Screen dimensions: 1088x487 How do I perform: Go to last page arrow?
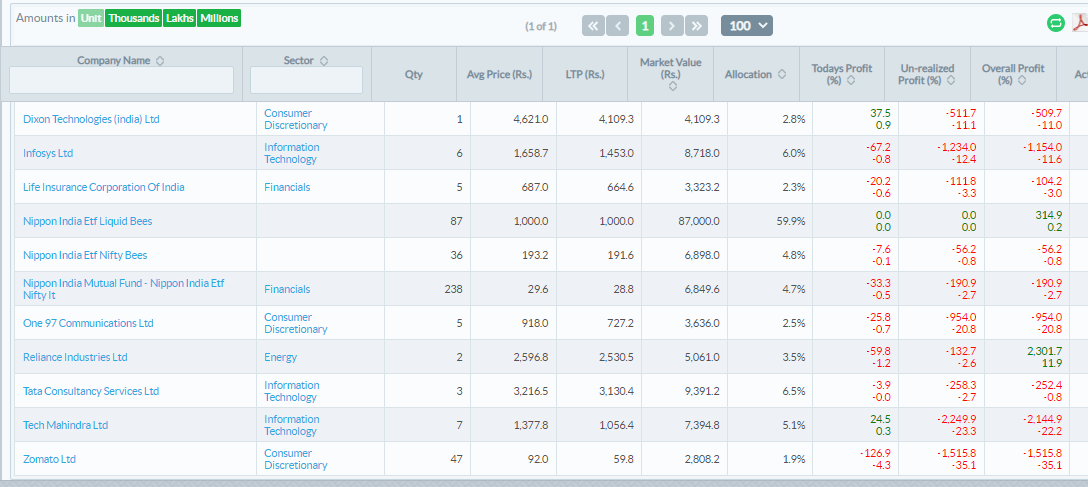tap(697, 26)
